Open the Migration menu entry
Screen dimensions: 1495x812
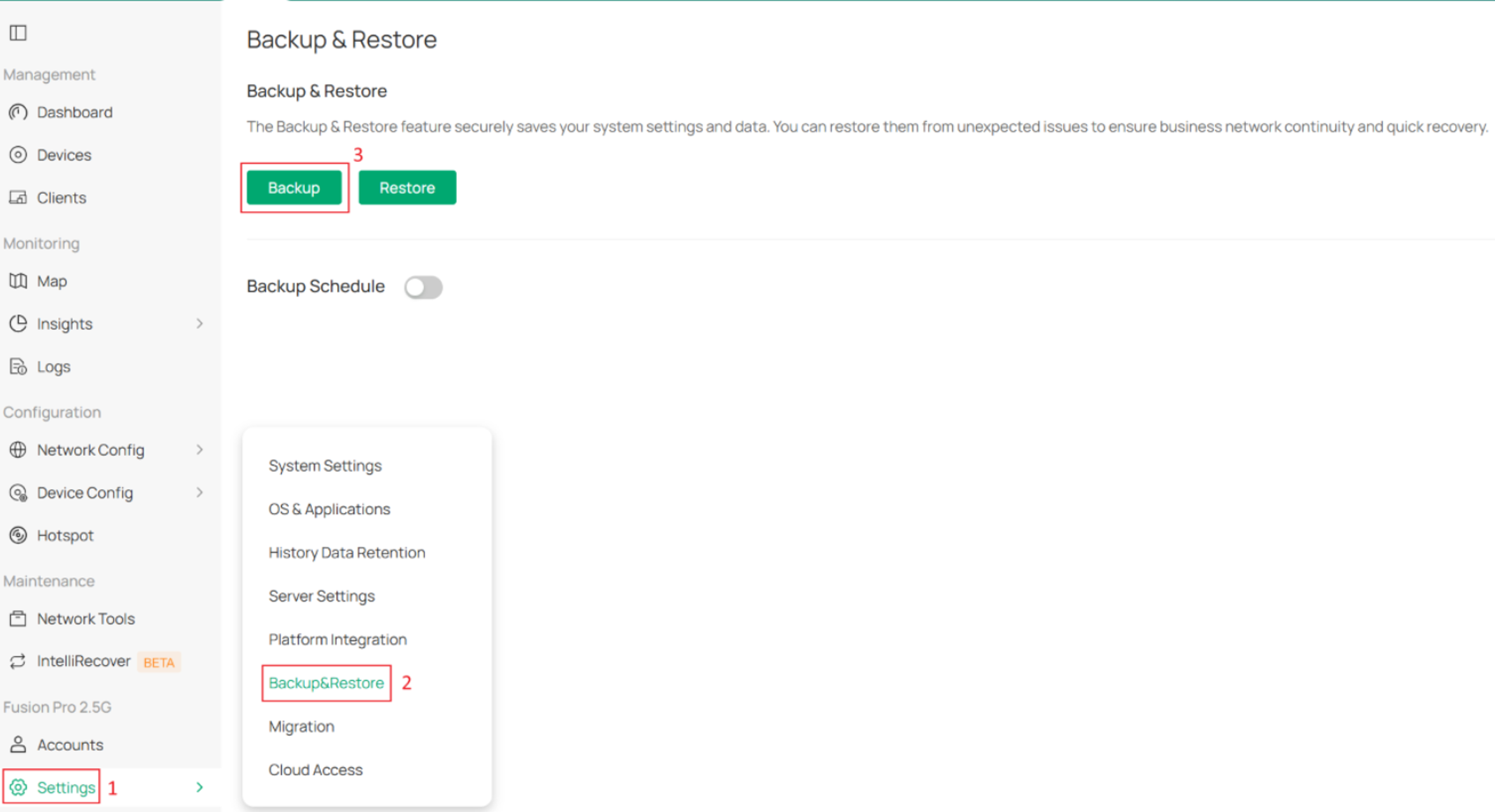[x=301, y=726]
